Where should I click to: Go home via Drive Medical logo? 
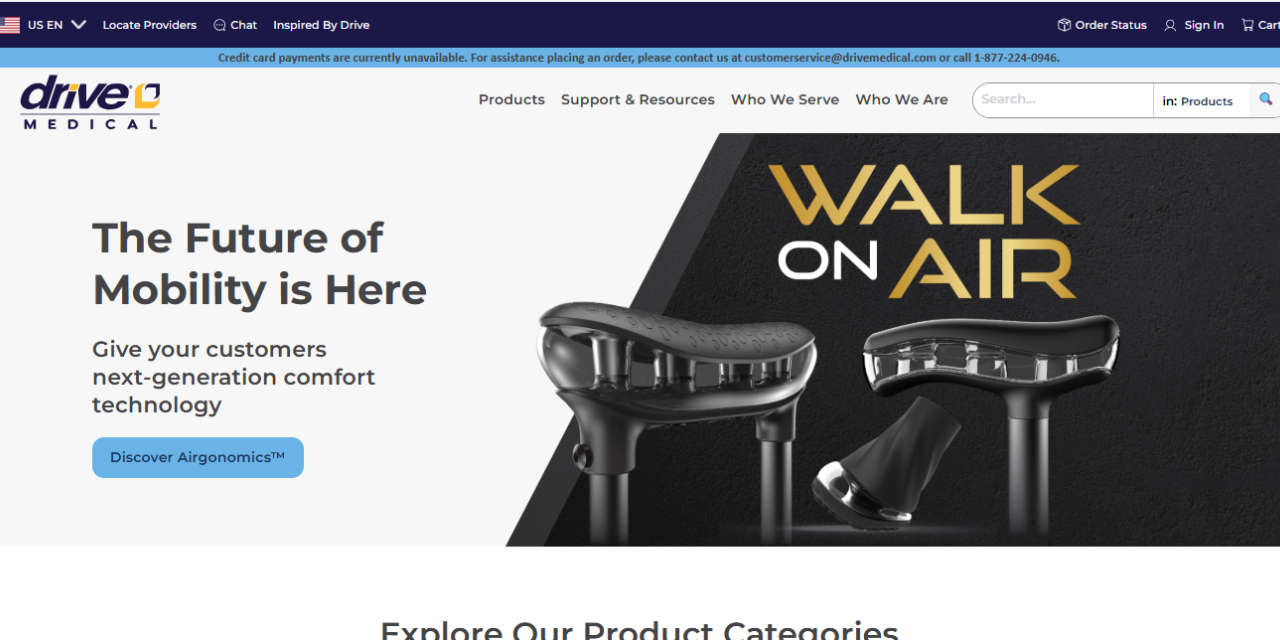coord(90,102)
